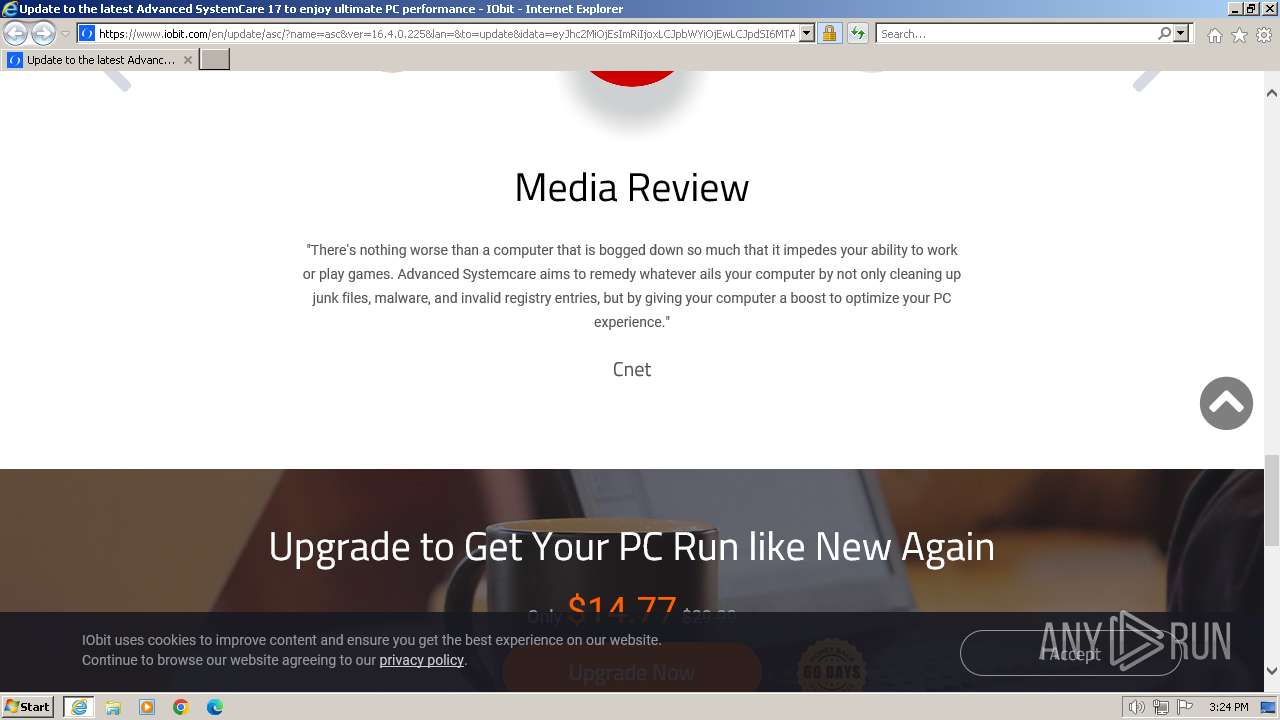Click the 60 Days guarantee badge
Screen dimensions: 1280x720
click(832, 668)
